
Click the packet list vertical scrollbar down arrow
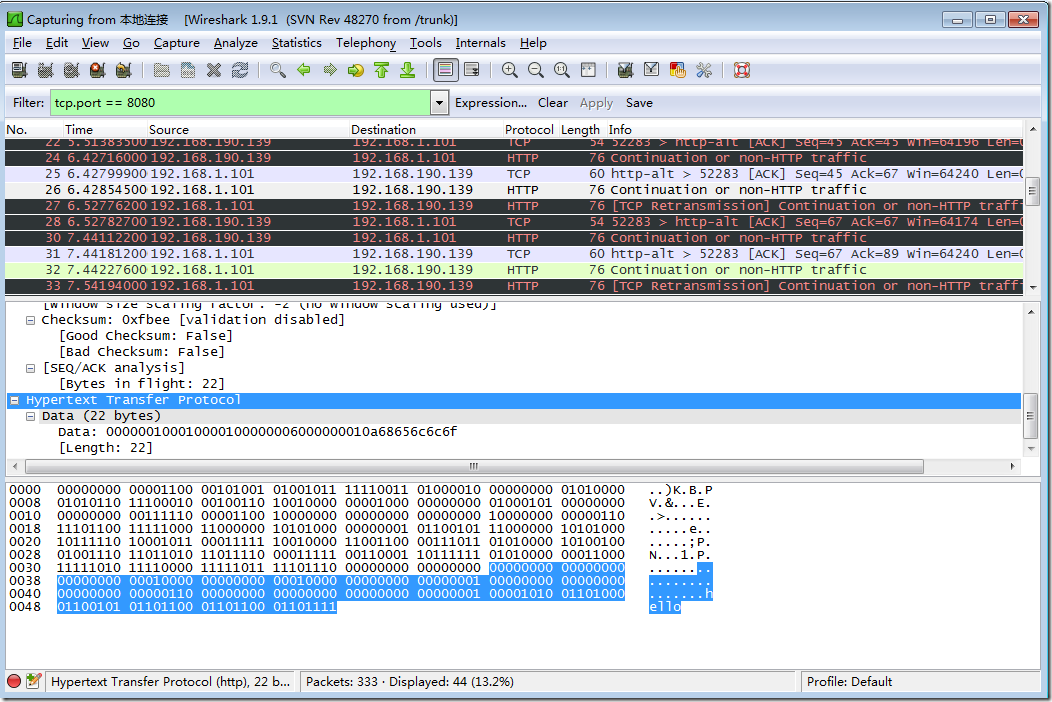click(1033, 287)
